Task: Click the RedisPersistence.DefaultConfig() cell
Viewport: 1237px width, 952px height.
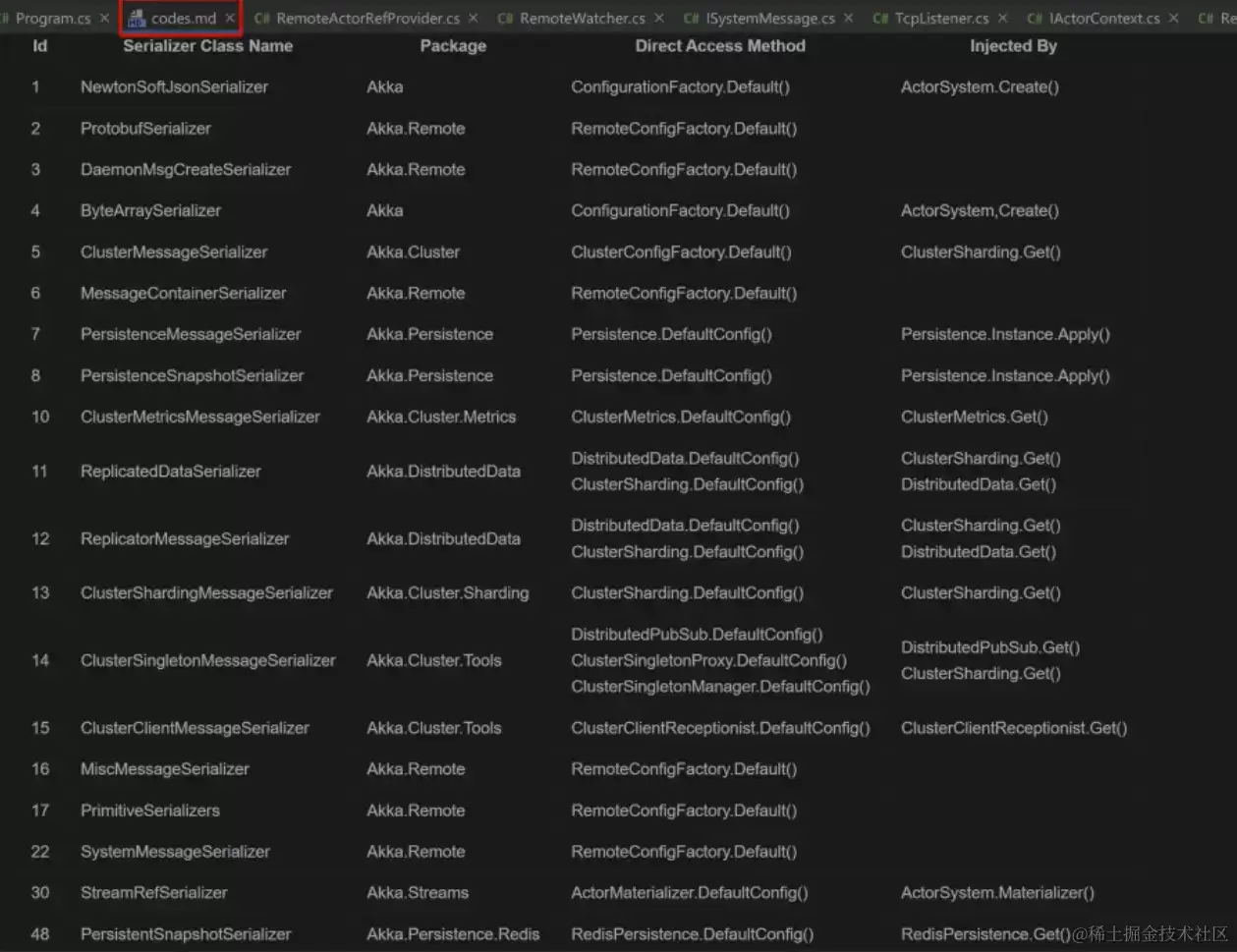Action: (693, 934)
